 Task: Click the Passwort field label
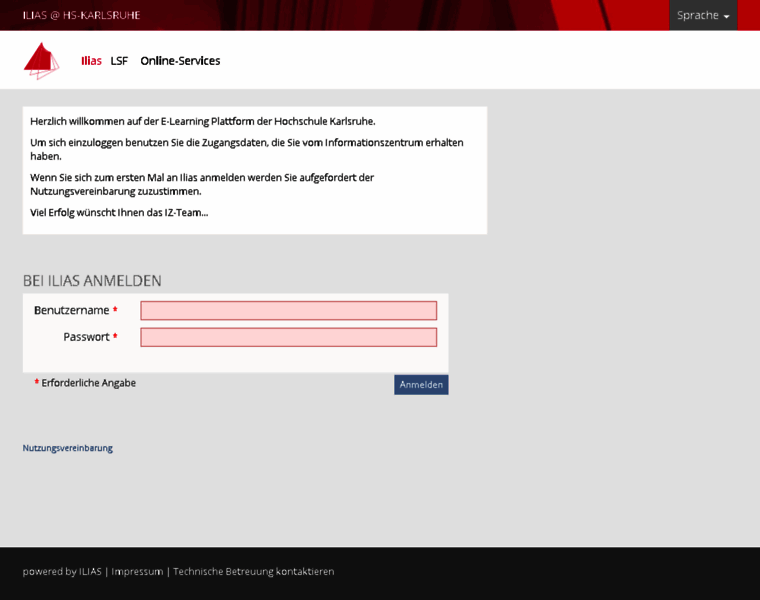(x=86, y=337)
